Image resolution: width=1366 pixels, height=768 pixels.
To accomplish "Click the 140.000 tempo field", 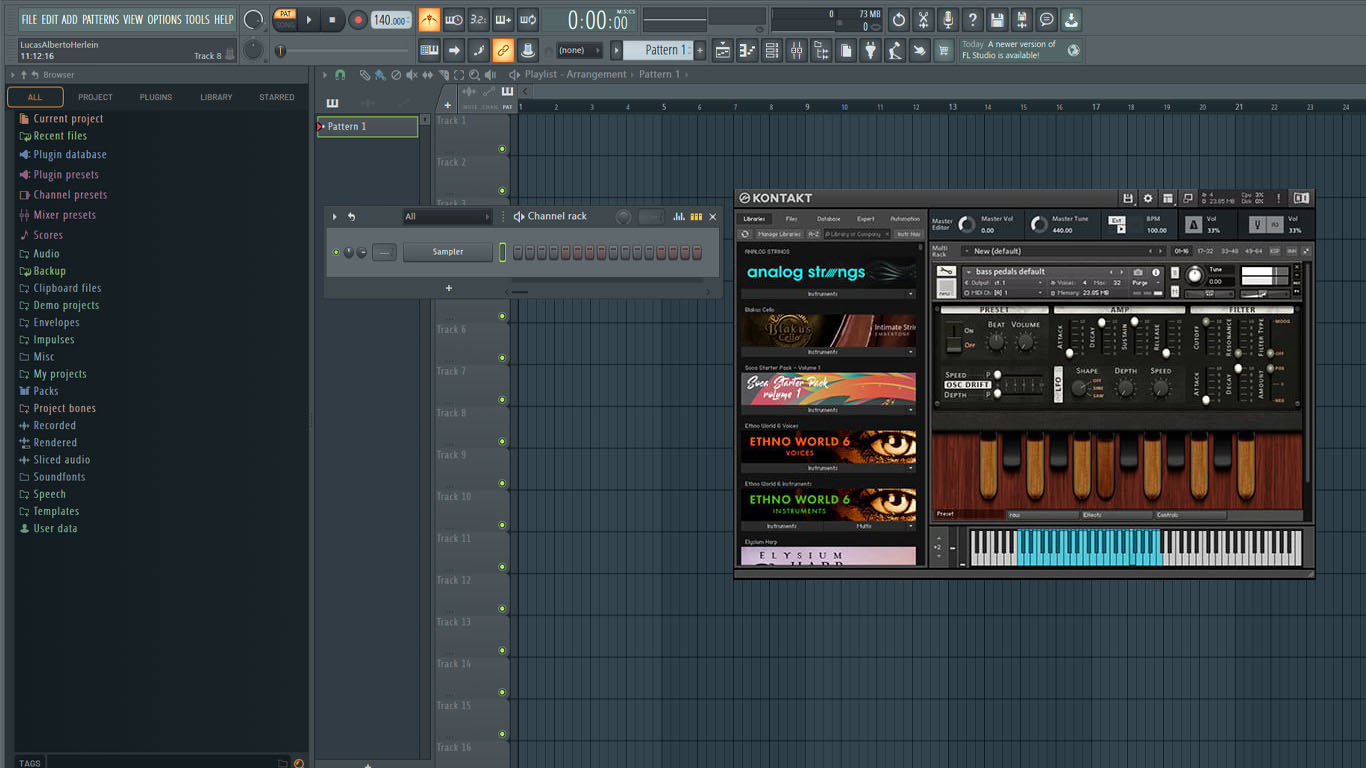I will (x=391, y=20).
